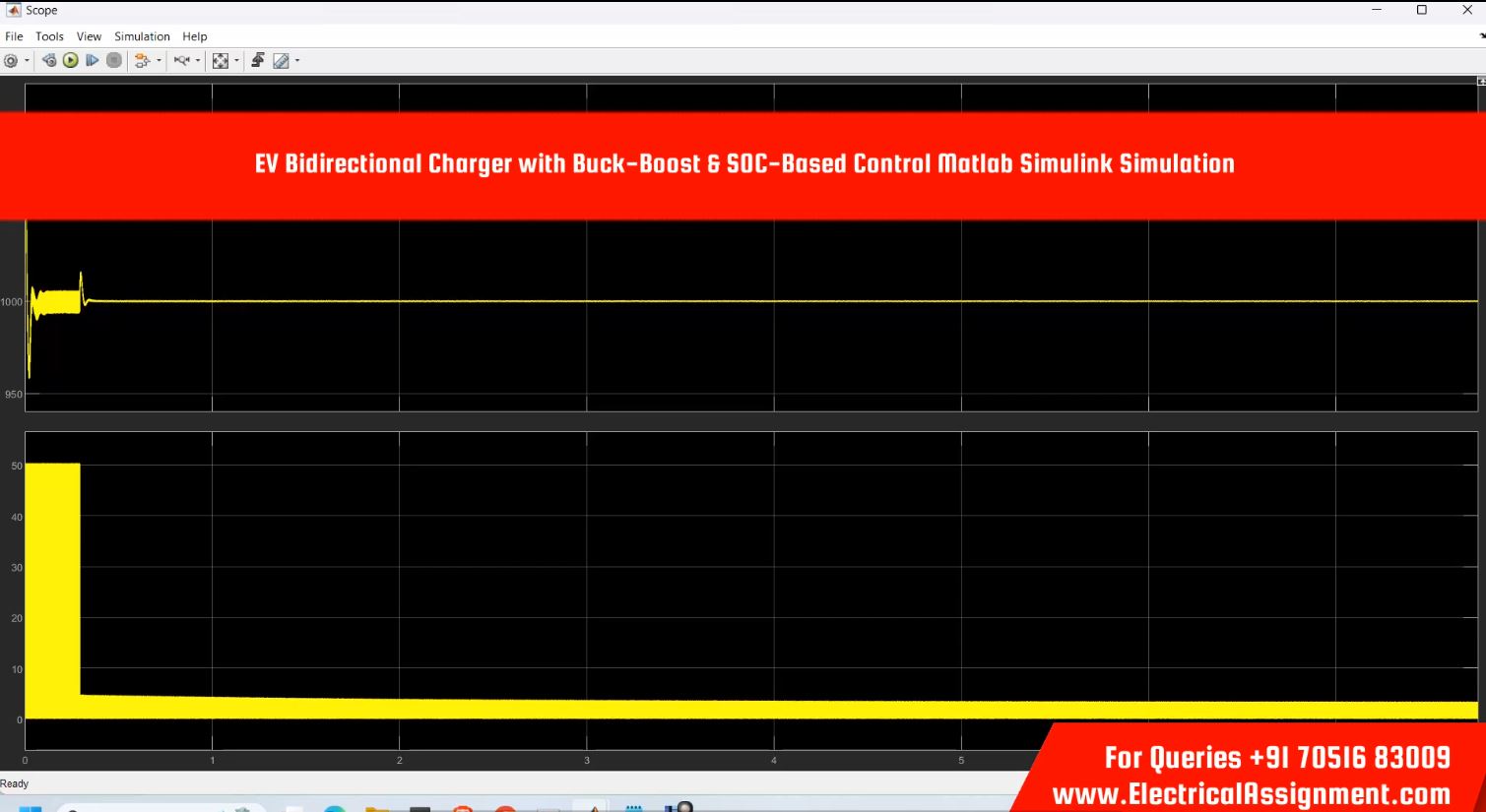Expand the Measurements dropdown arrow

point(297,61)
